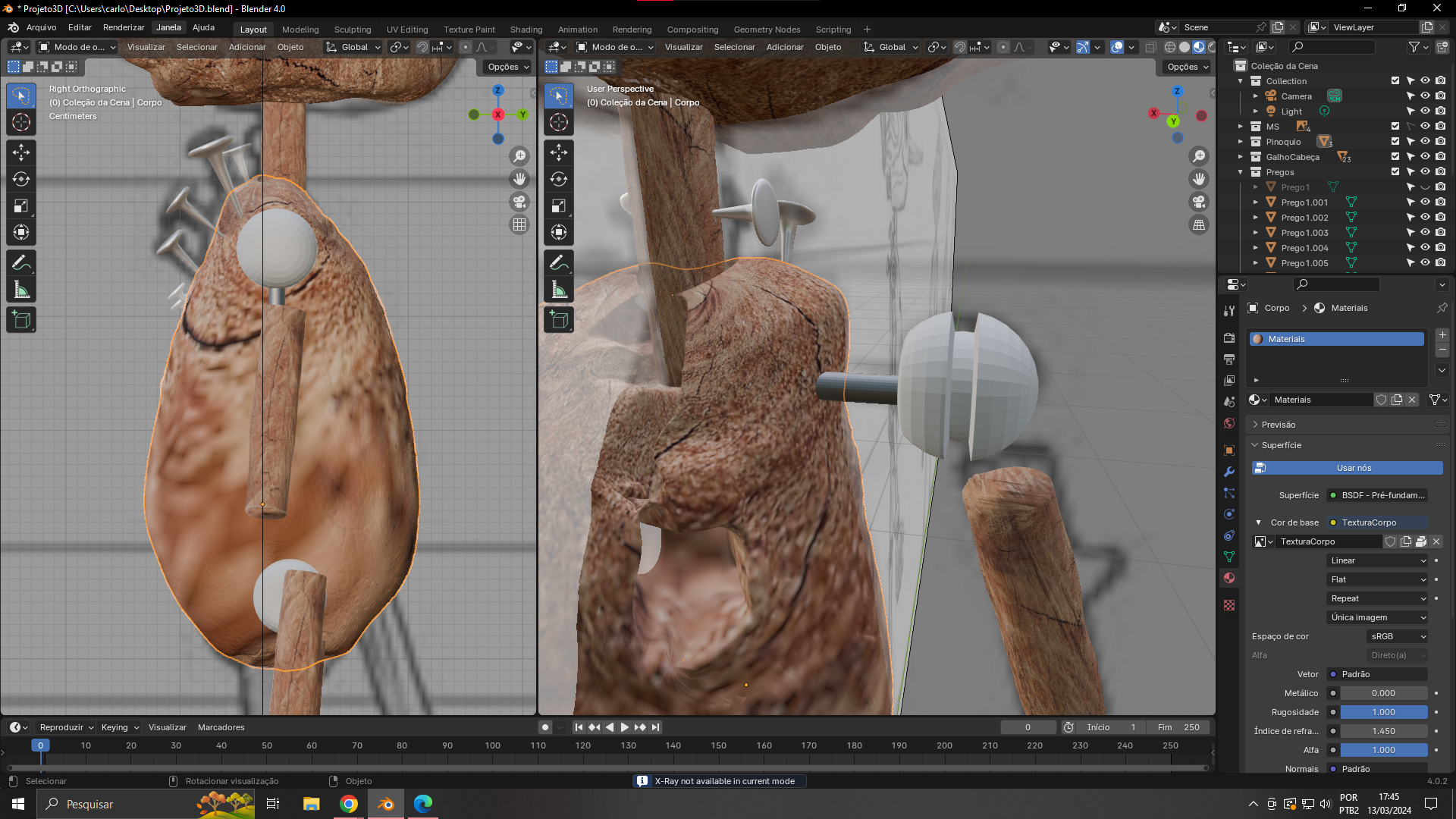This screenshot has width=1456, height=819.
Task: Open the Material properties tab icon
Action: pyautogui.click(x=1229, y=578)
